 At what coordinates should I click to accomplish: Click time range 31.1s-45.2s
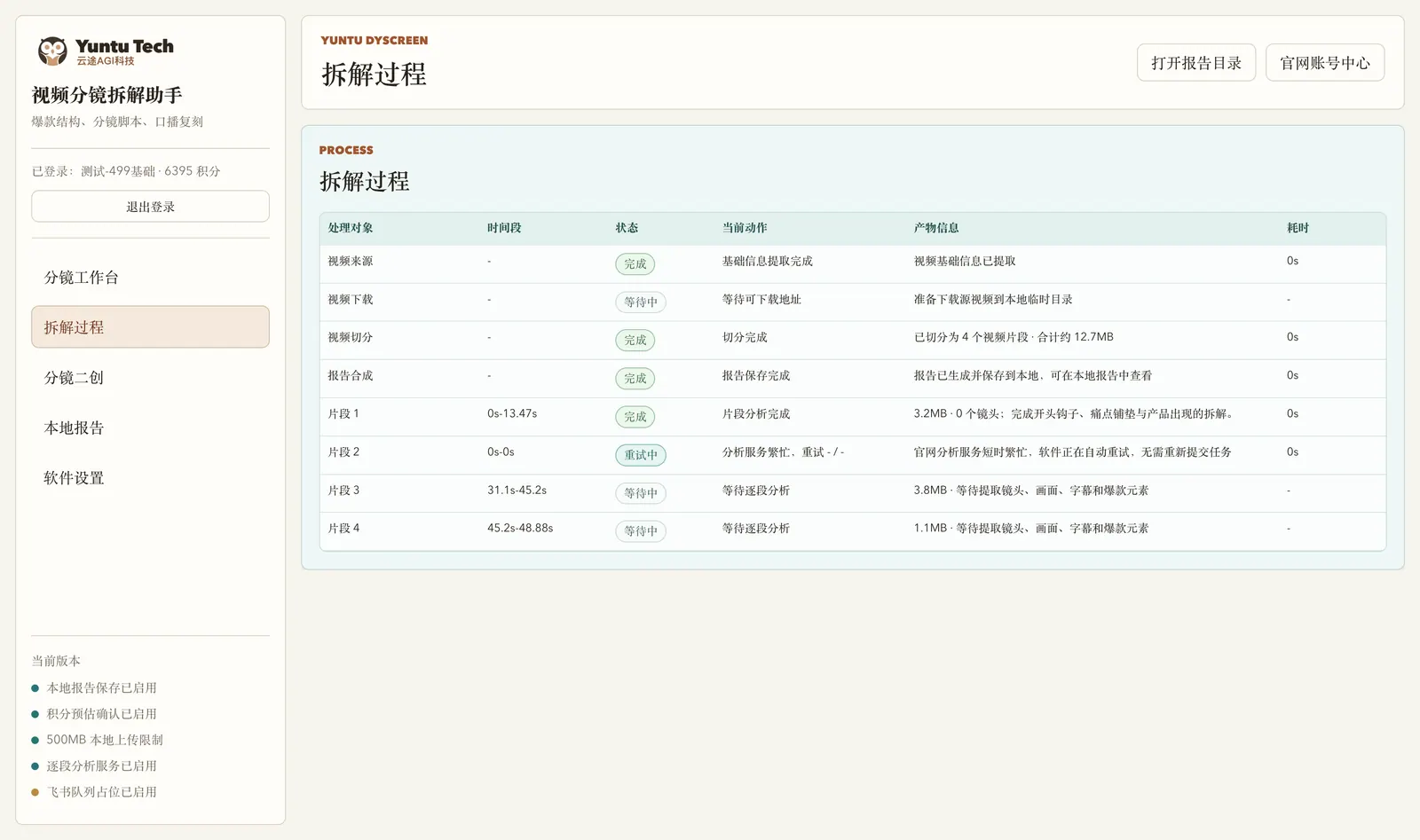pyautogui.click(x=517, y=490)
